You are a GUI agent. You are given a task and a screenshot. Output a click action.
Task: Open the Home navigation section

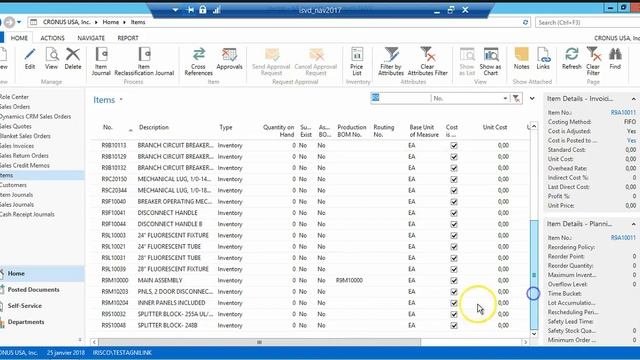pyautogui.click(x=16, y=273)
